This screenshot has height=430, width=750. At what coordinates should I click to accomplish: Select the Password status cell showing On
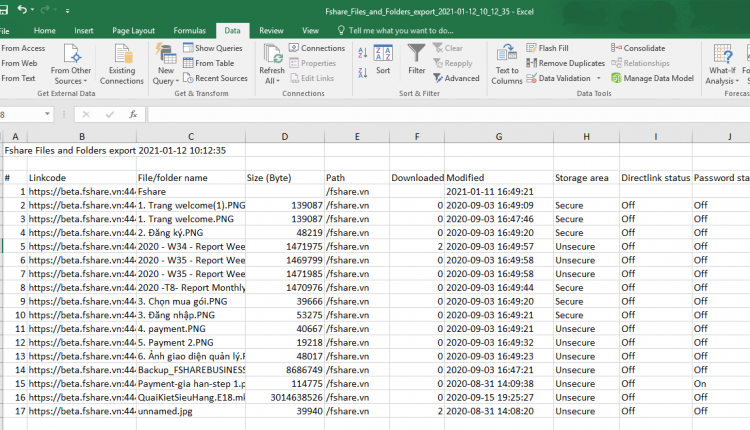point(722,384)
